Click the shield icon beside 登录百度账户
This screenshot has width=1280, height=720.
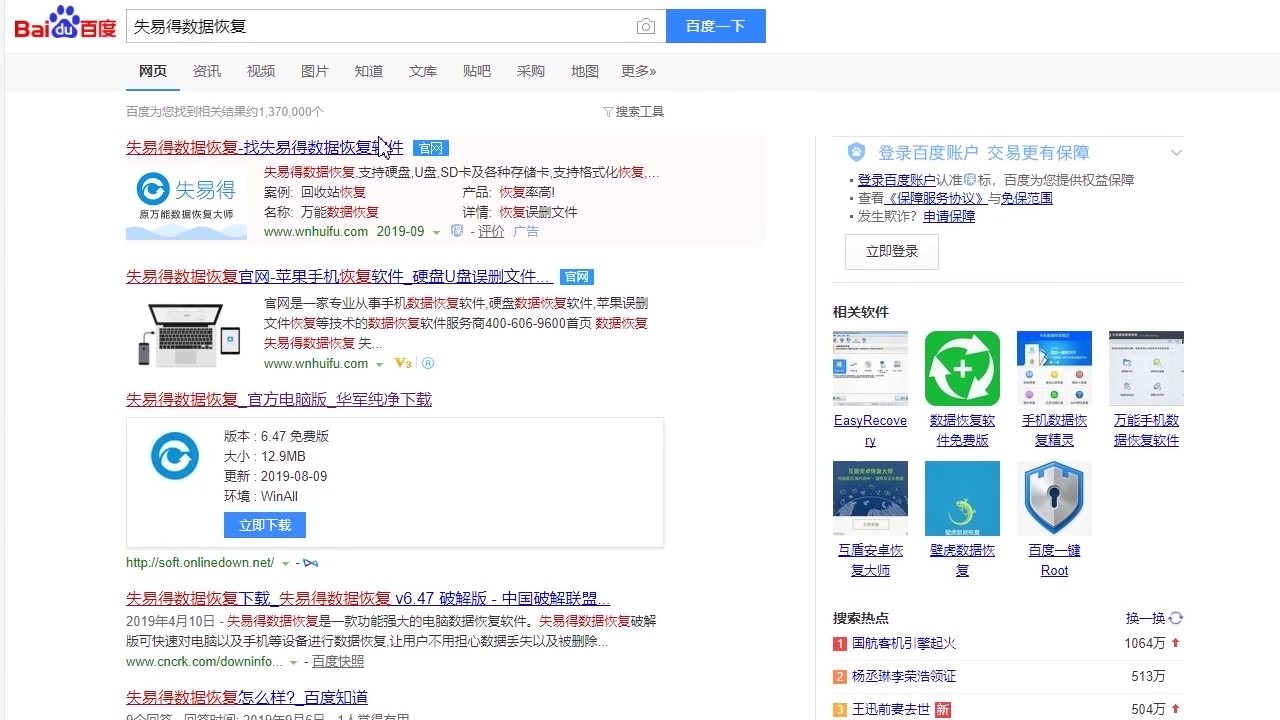point(856,151)
